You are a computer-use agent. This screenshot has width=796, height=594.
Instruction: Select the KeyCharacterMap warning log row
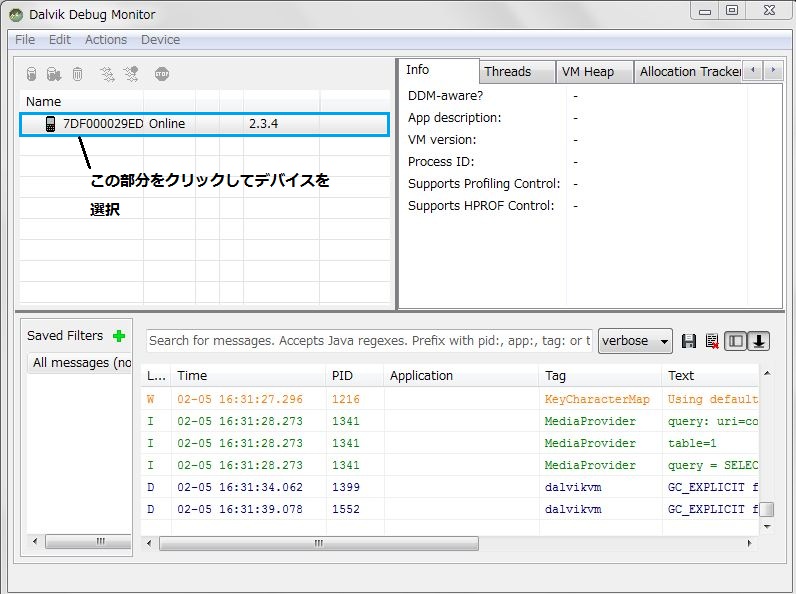click(x=450, y=399)
